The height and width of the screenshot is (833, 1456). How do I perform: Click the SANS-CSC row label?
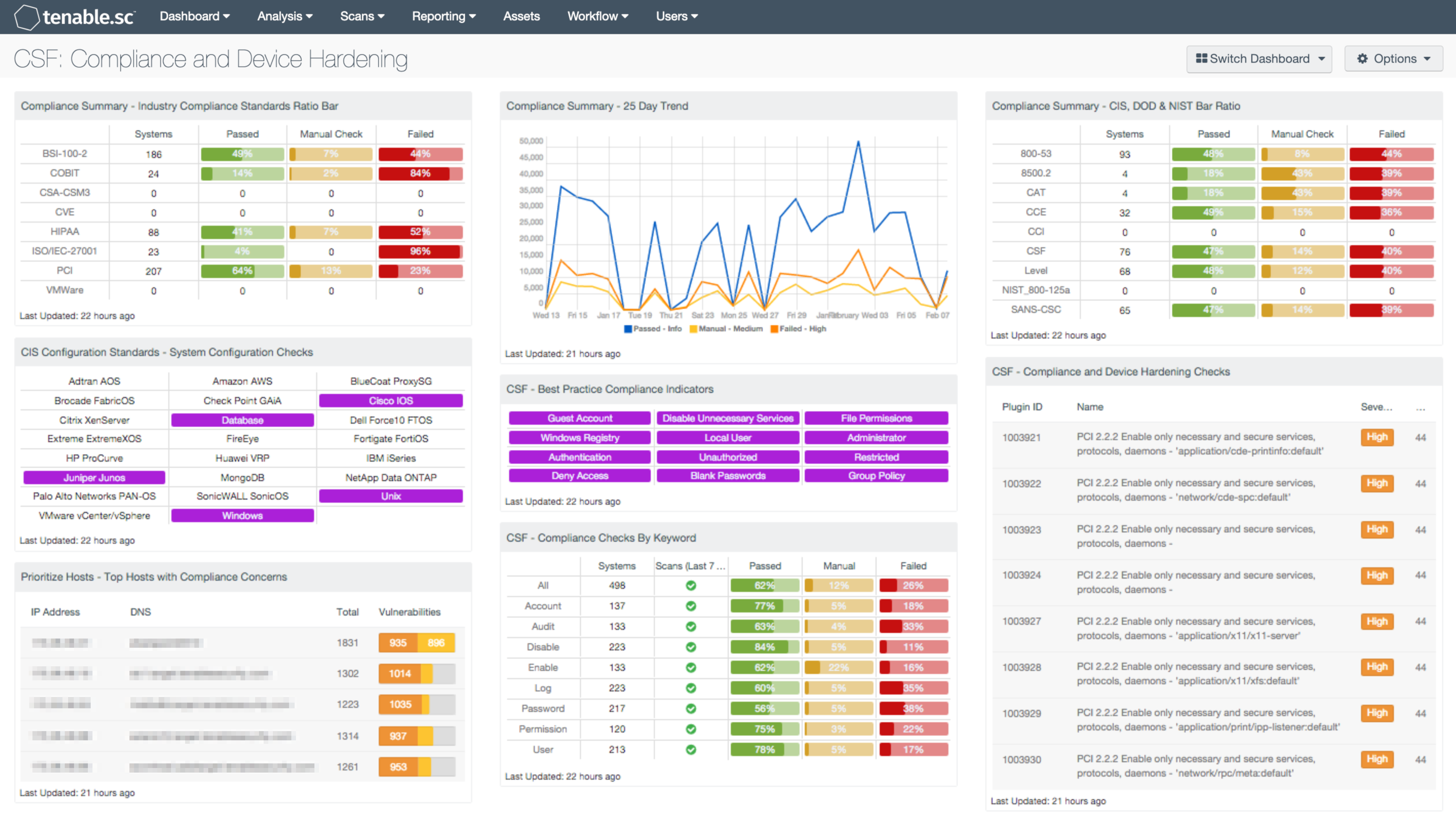pyautogui.click(x=1035, y=309)
